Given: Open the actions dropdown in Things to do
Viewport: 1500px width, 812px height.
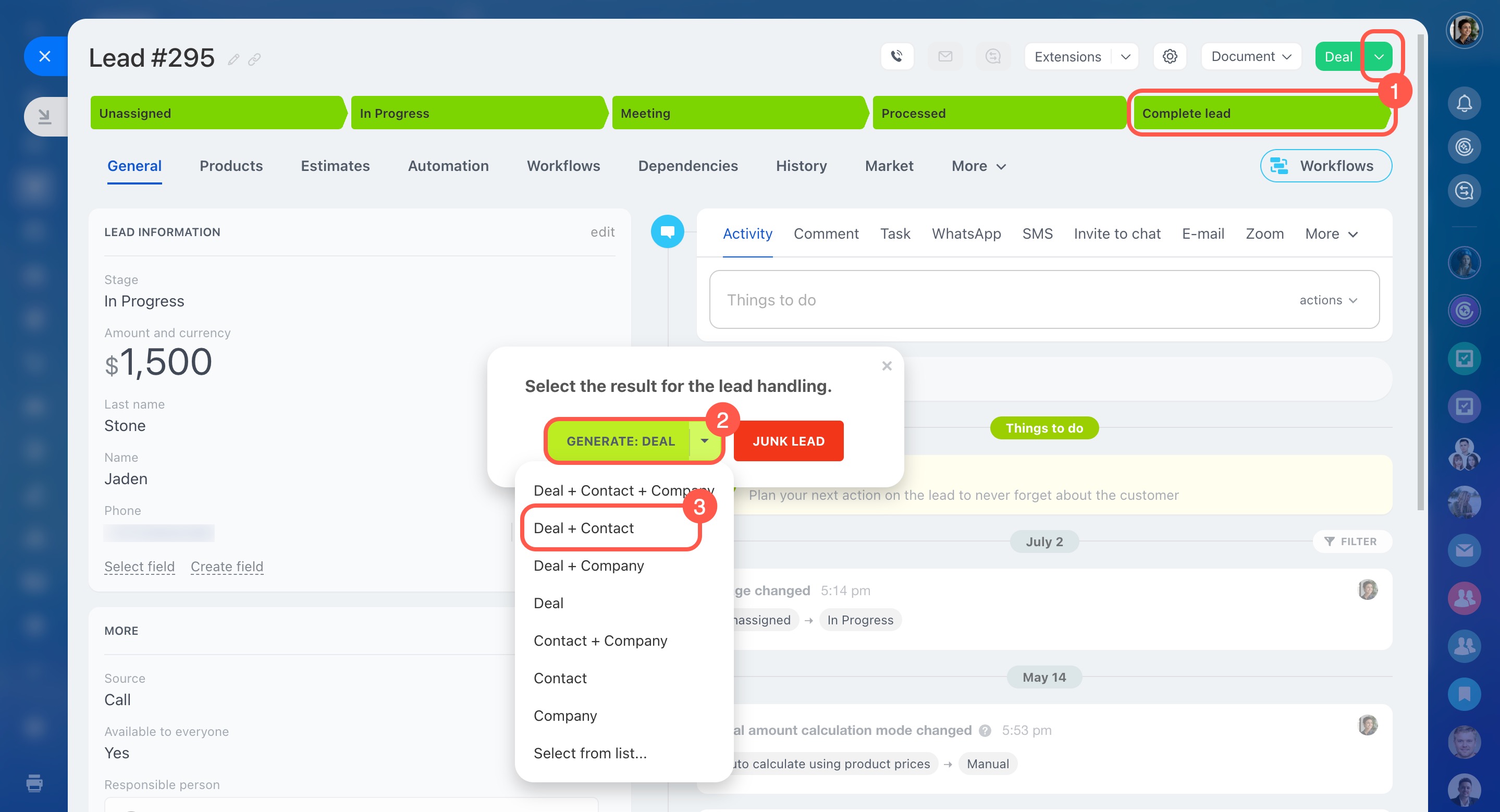Looking at the screenshot, I should tap(1327, 300).
